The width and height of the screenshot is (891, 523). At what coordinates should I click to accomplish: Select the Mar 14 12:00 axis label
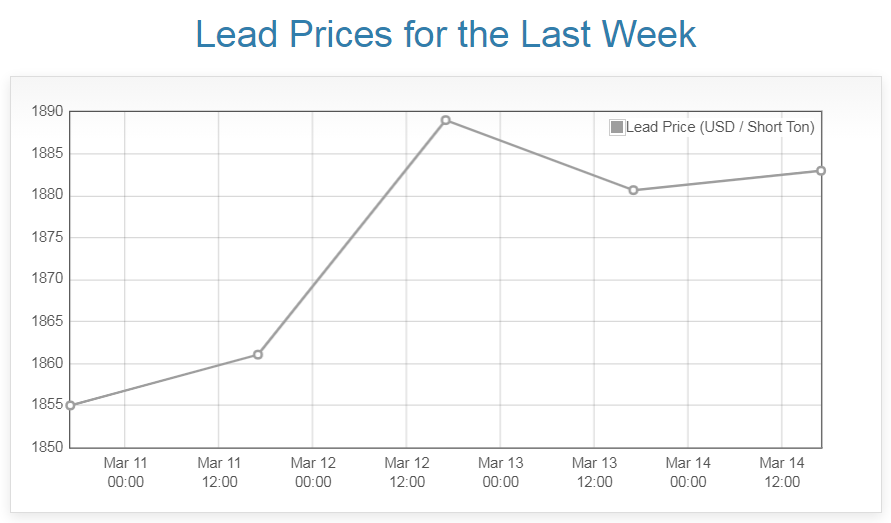point(782,472)
